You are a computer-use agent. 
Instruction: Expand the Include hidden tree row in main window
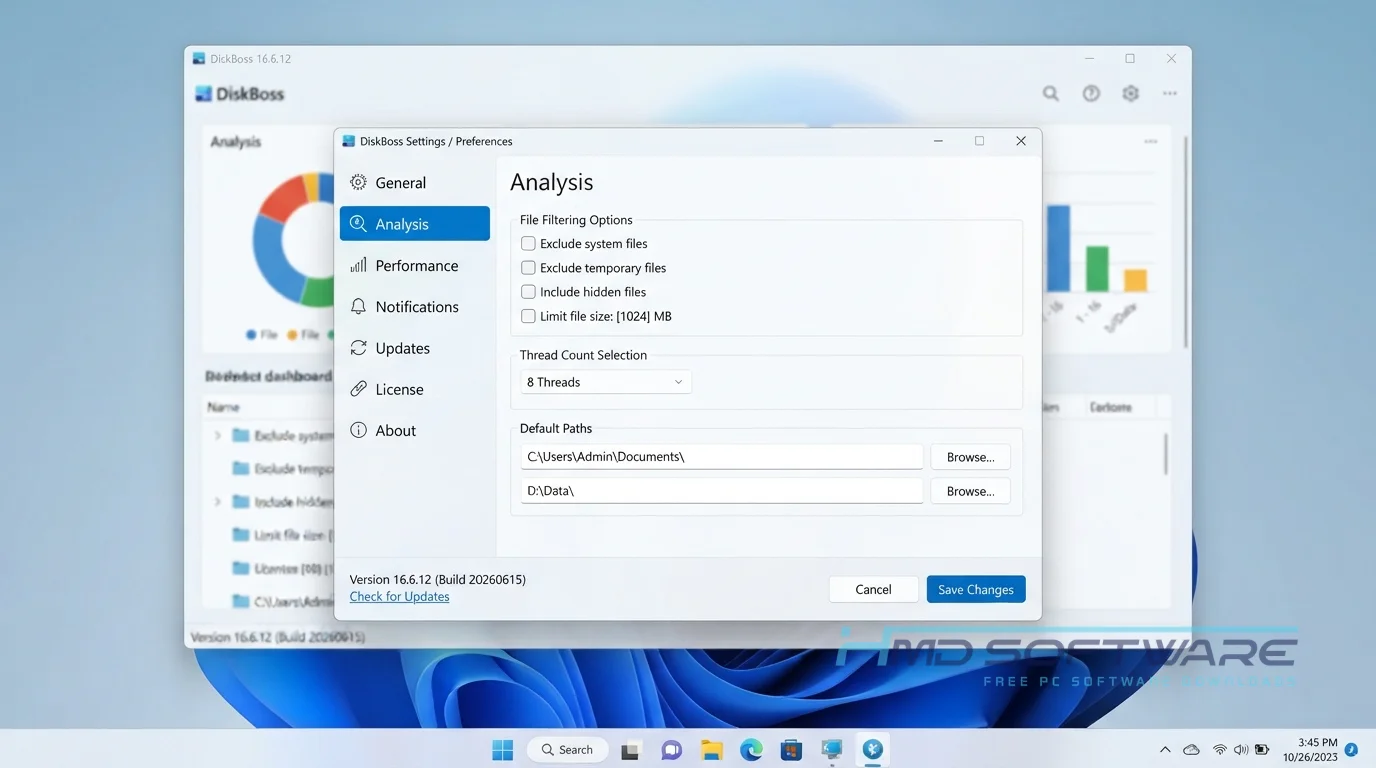[217, 502]
